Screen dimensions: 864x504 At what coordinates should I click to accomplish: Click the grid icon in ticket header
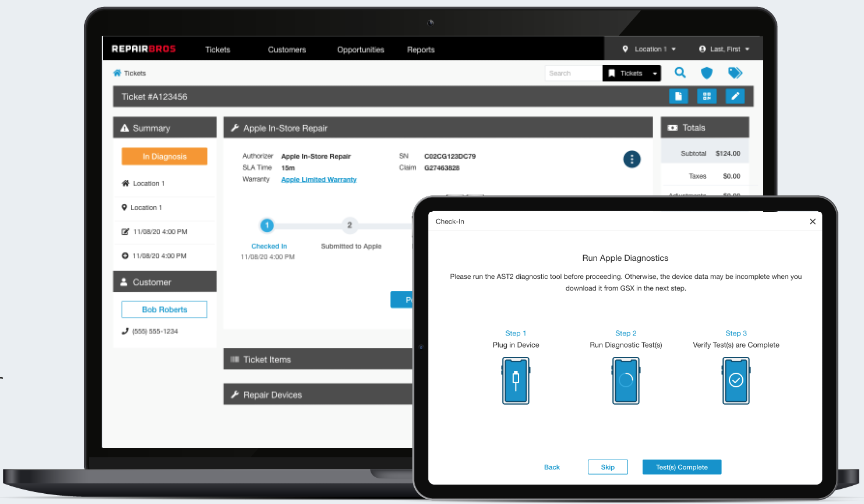[706, 96]
